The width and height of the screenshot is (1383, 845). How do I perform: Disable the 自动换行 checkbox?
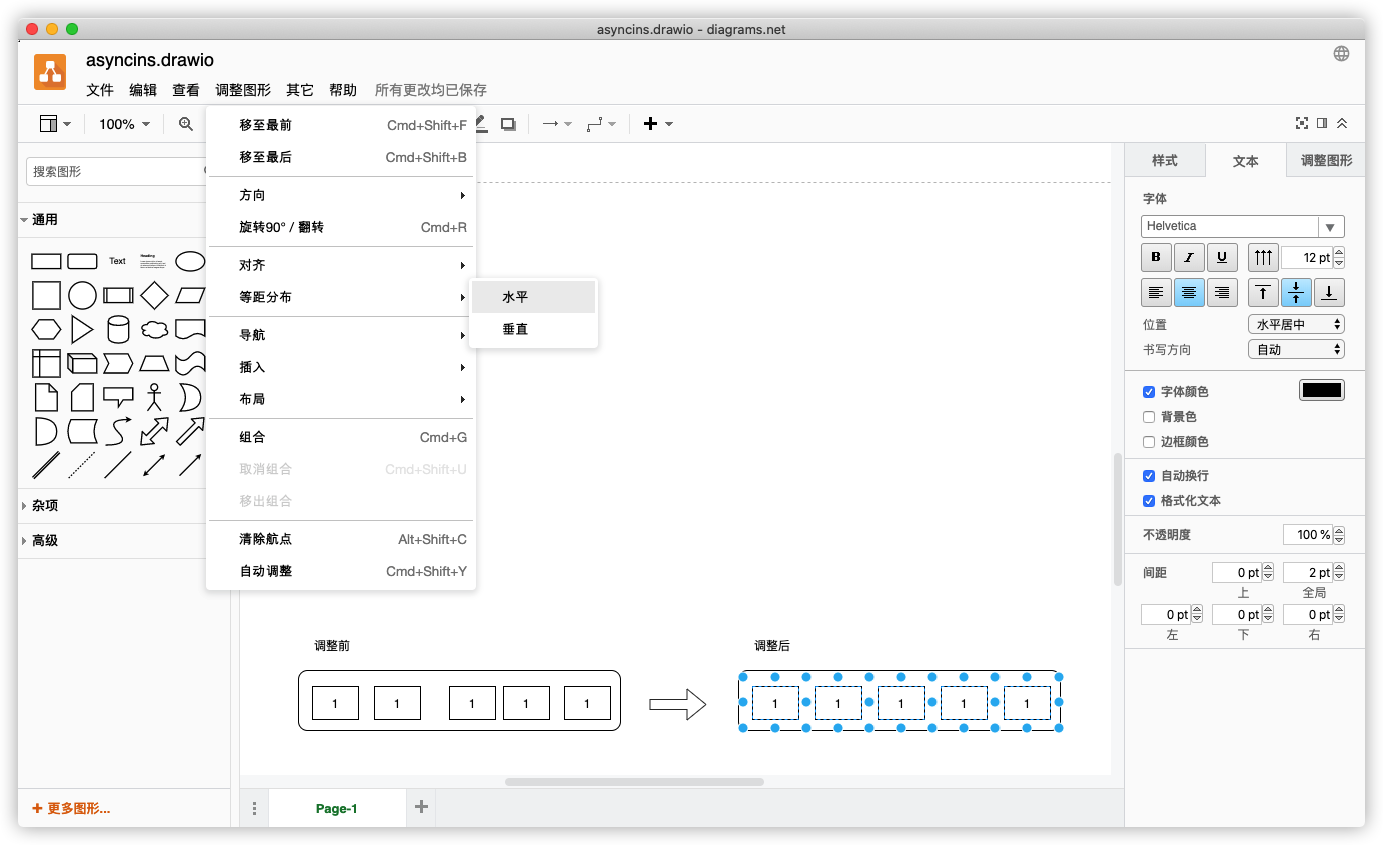click(x=1149, y=476)
